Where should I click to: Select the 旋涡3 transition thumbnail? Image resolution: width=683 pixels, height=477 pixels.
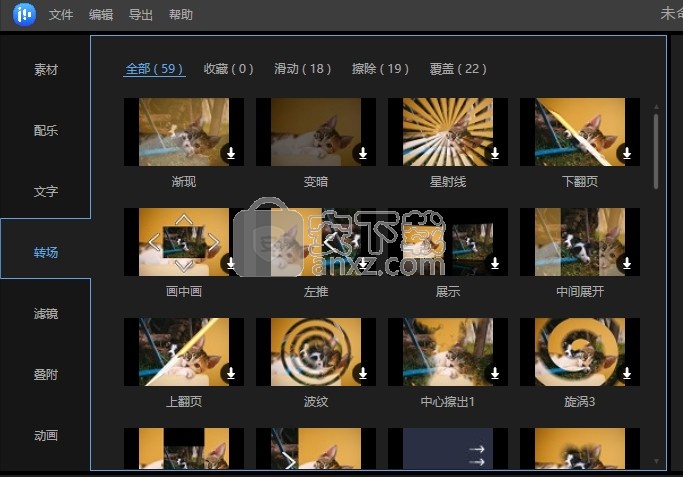pyautogui.click(x=580, y=352)
